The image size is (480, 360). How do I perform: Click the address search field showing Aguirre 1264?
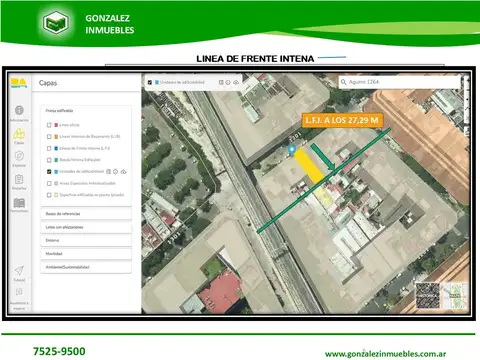pos(399,82)
